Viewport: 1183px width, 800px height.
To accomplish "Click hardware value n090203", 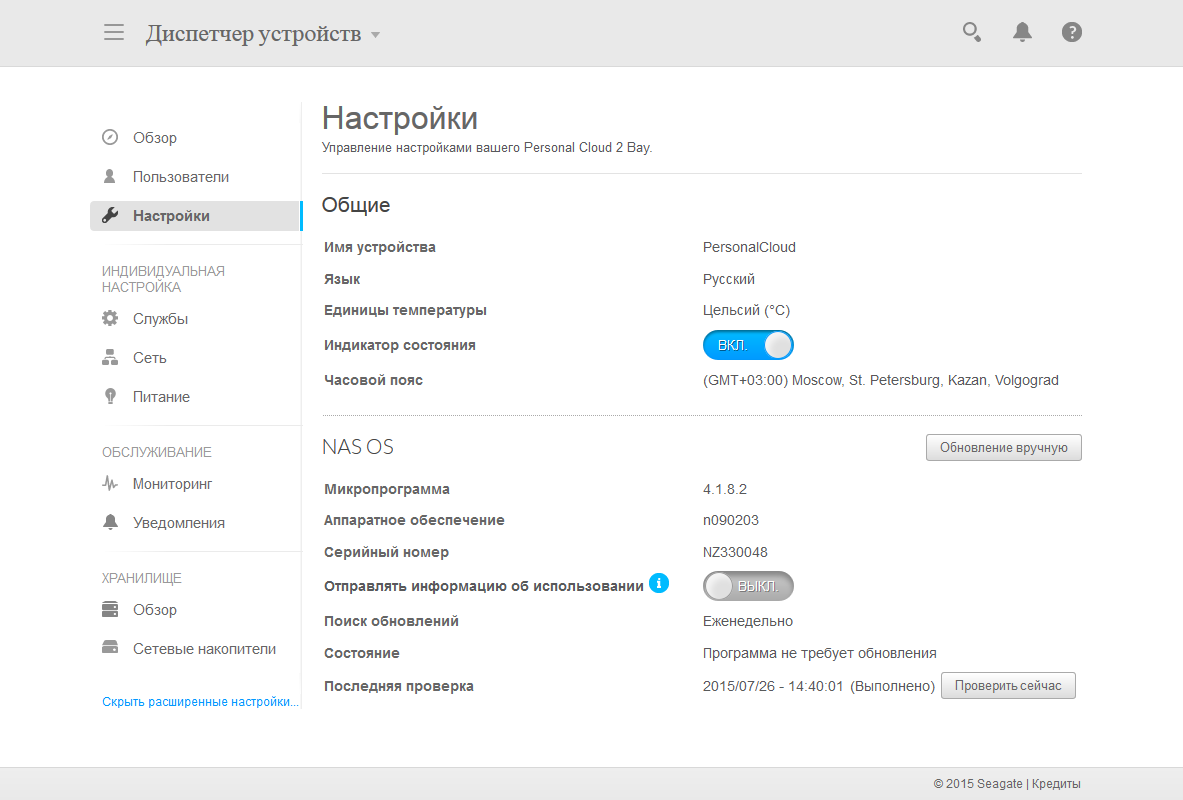I will [730, 520].
